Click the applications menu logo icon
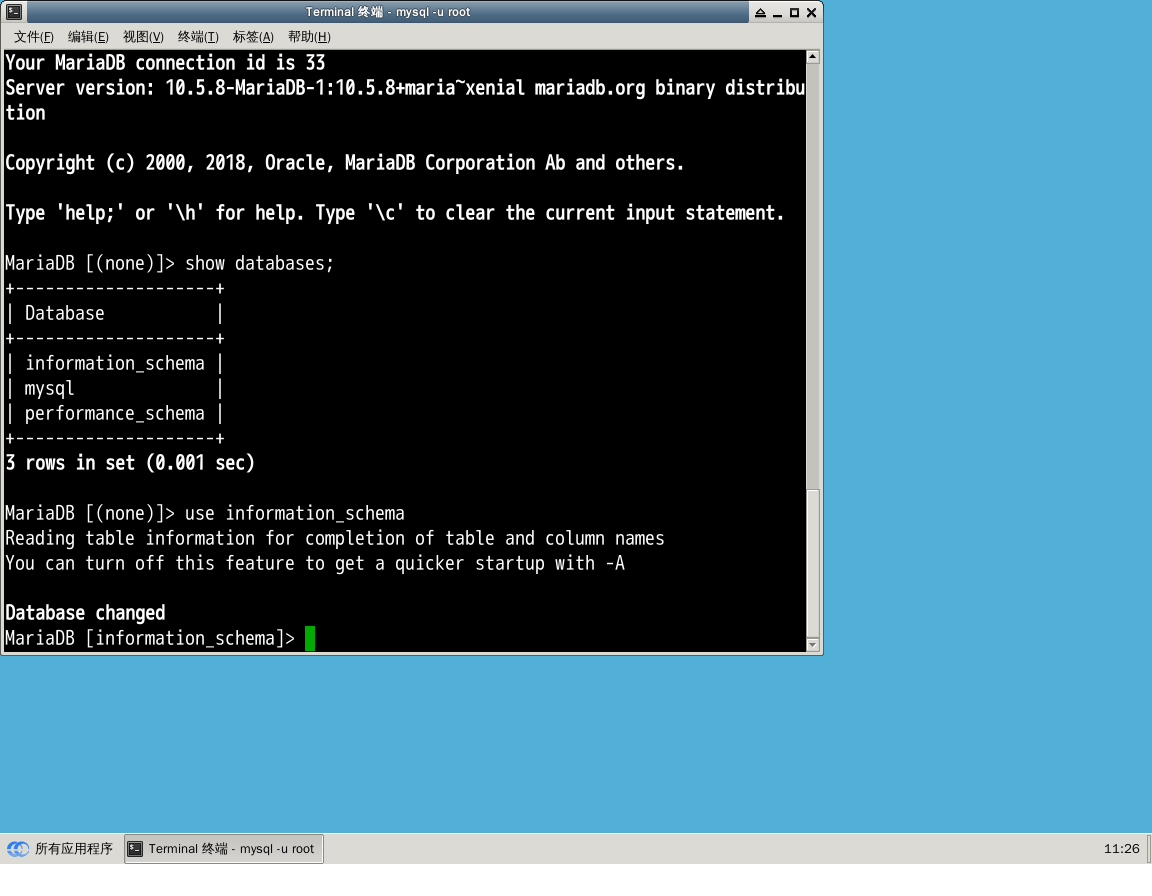 18,849
